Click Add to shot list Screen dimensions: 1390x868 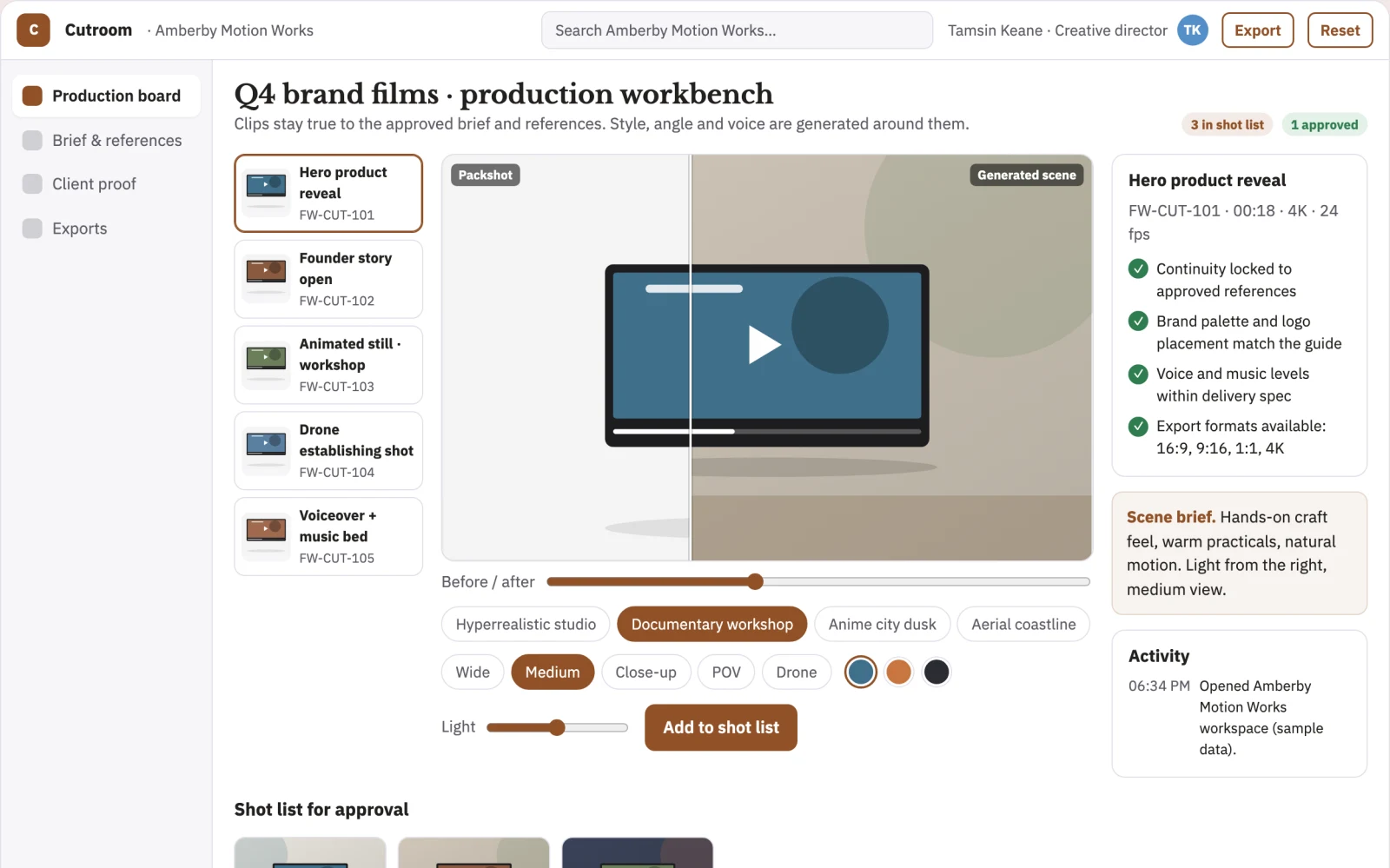coord(721,727)
